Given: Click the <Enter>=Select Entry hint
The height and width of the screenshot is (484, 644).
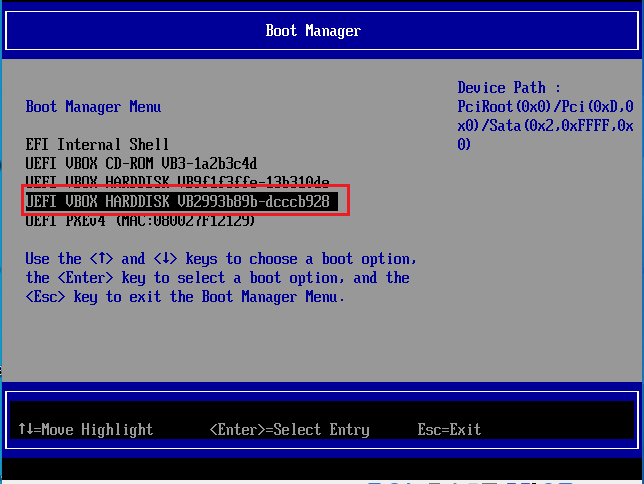Looking at the screenshot, I should (x=290, y=429).
